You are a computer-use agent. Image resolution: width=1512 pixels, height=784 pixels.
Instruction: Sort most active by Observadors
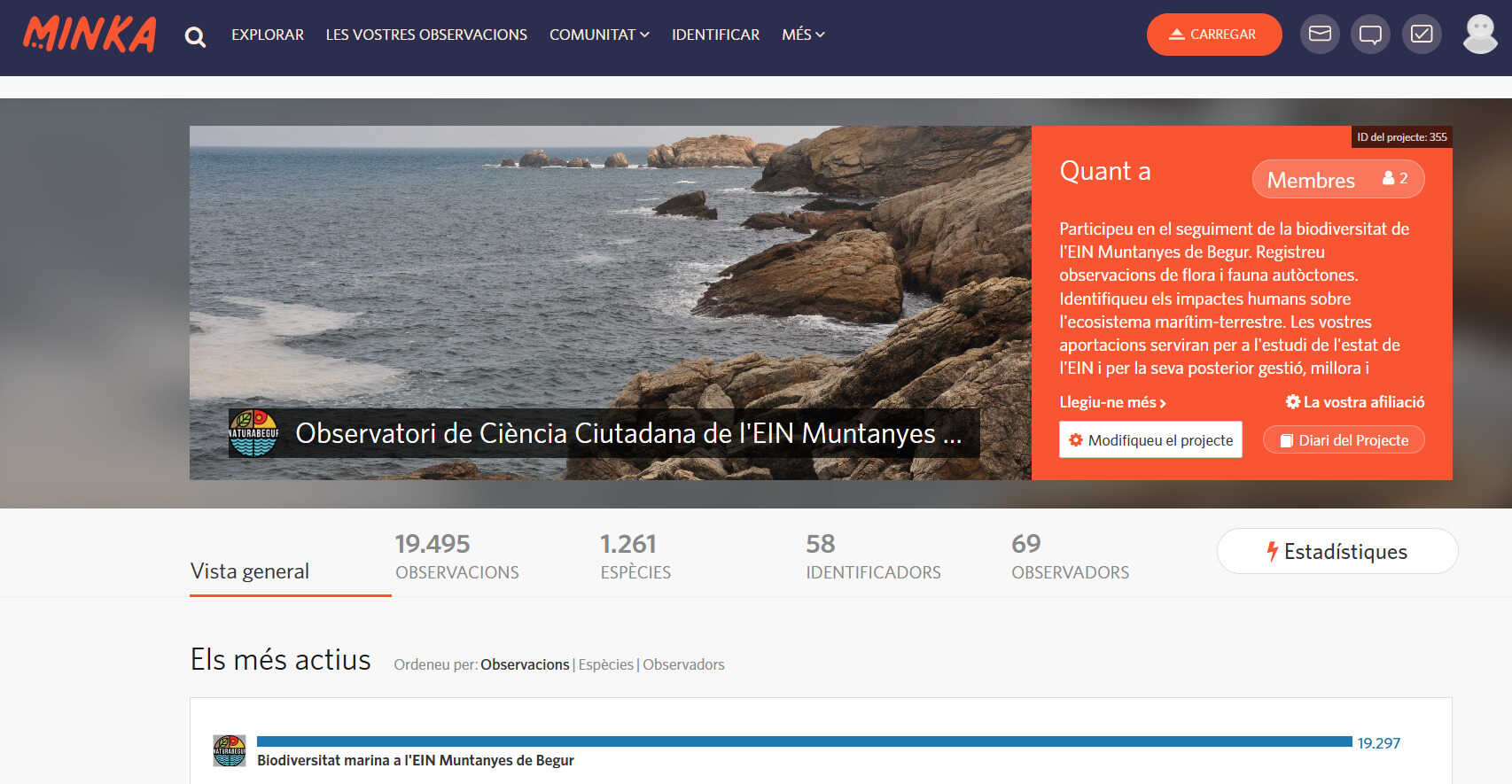[683, 664]
